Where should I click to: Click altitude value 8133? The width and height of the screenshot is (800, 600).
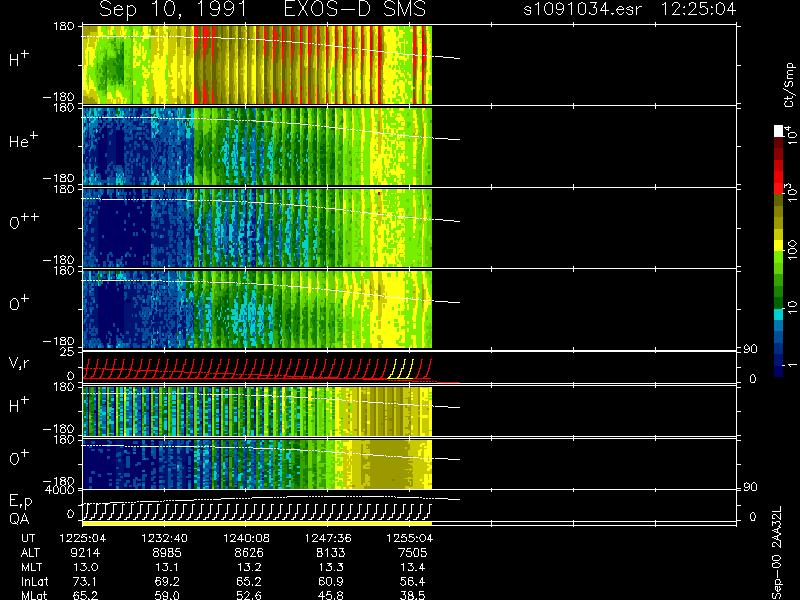tap(330, 553)
